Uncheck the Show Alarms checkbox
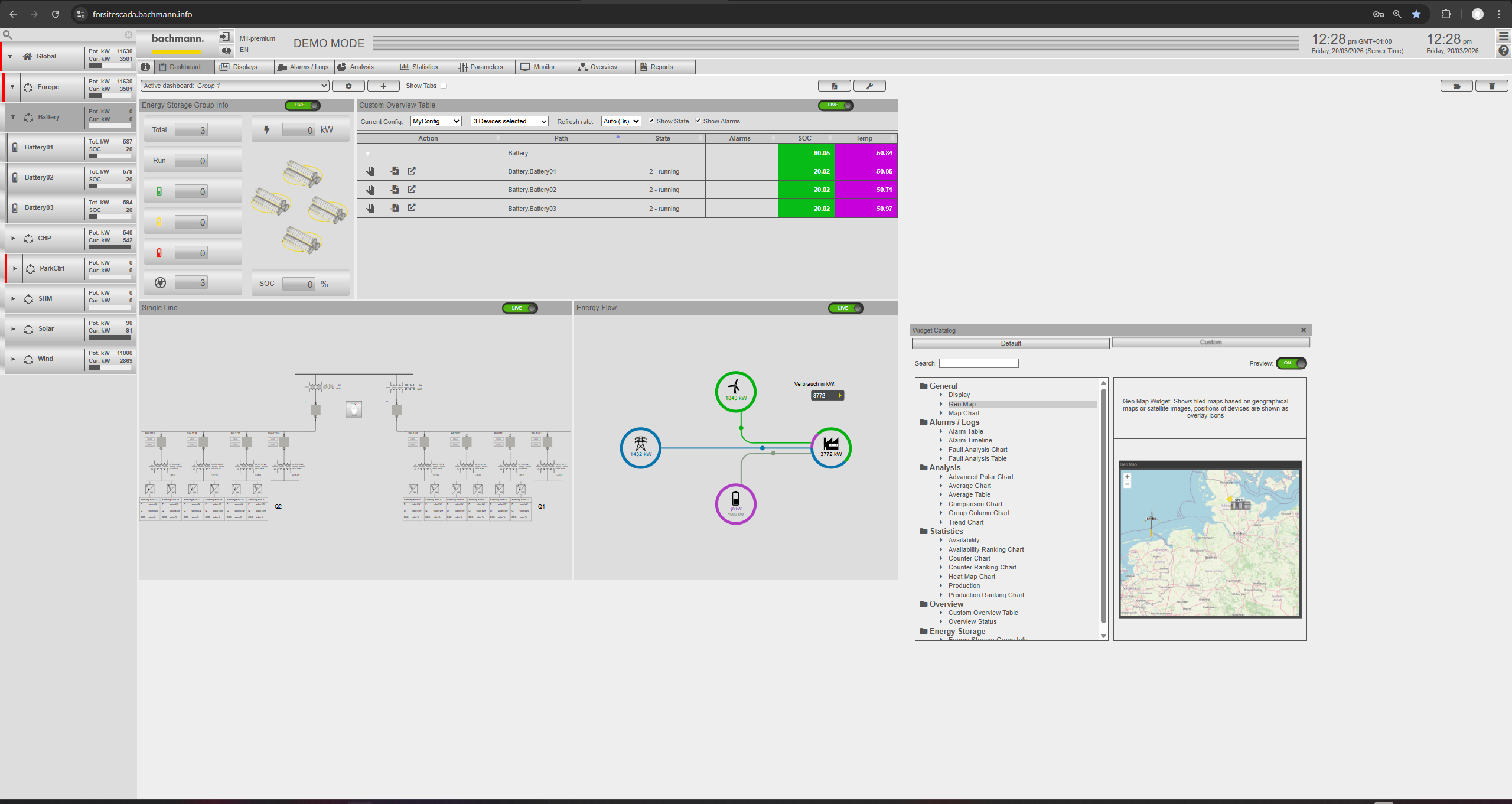The image size is (1512, 804). click(x=698, y=121)
